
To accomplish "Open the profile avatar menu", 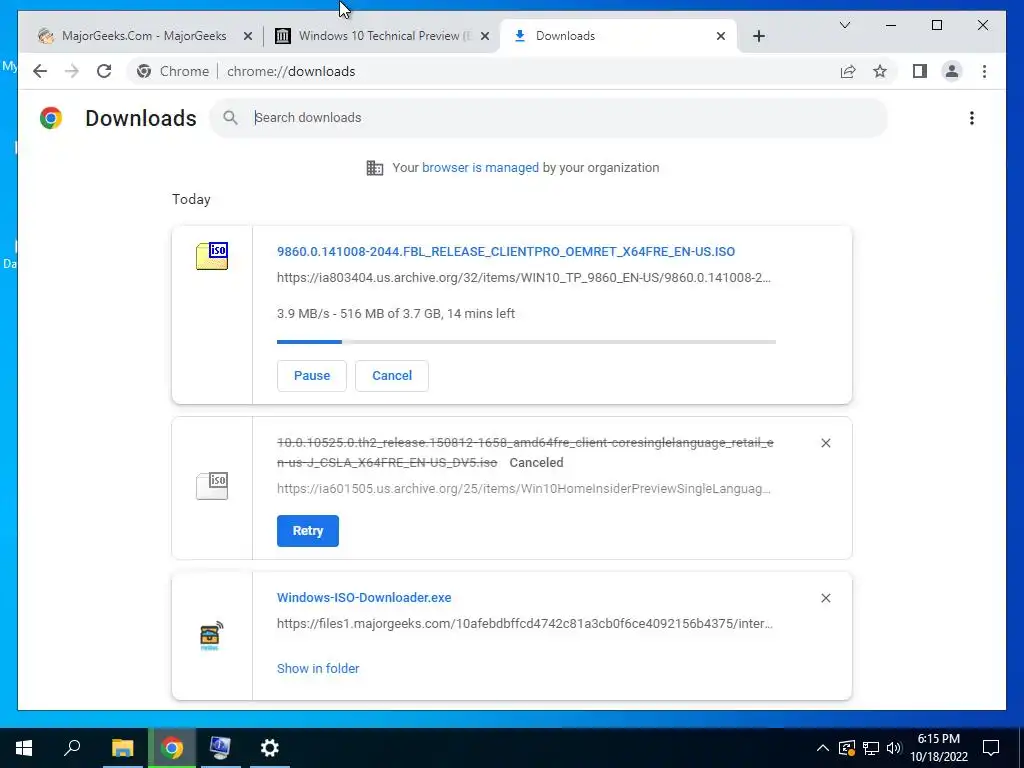I will pyautogui.click(x=952, y=71).
